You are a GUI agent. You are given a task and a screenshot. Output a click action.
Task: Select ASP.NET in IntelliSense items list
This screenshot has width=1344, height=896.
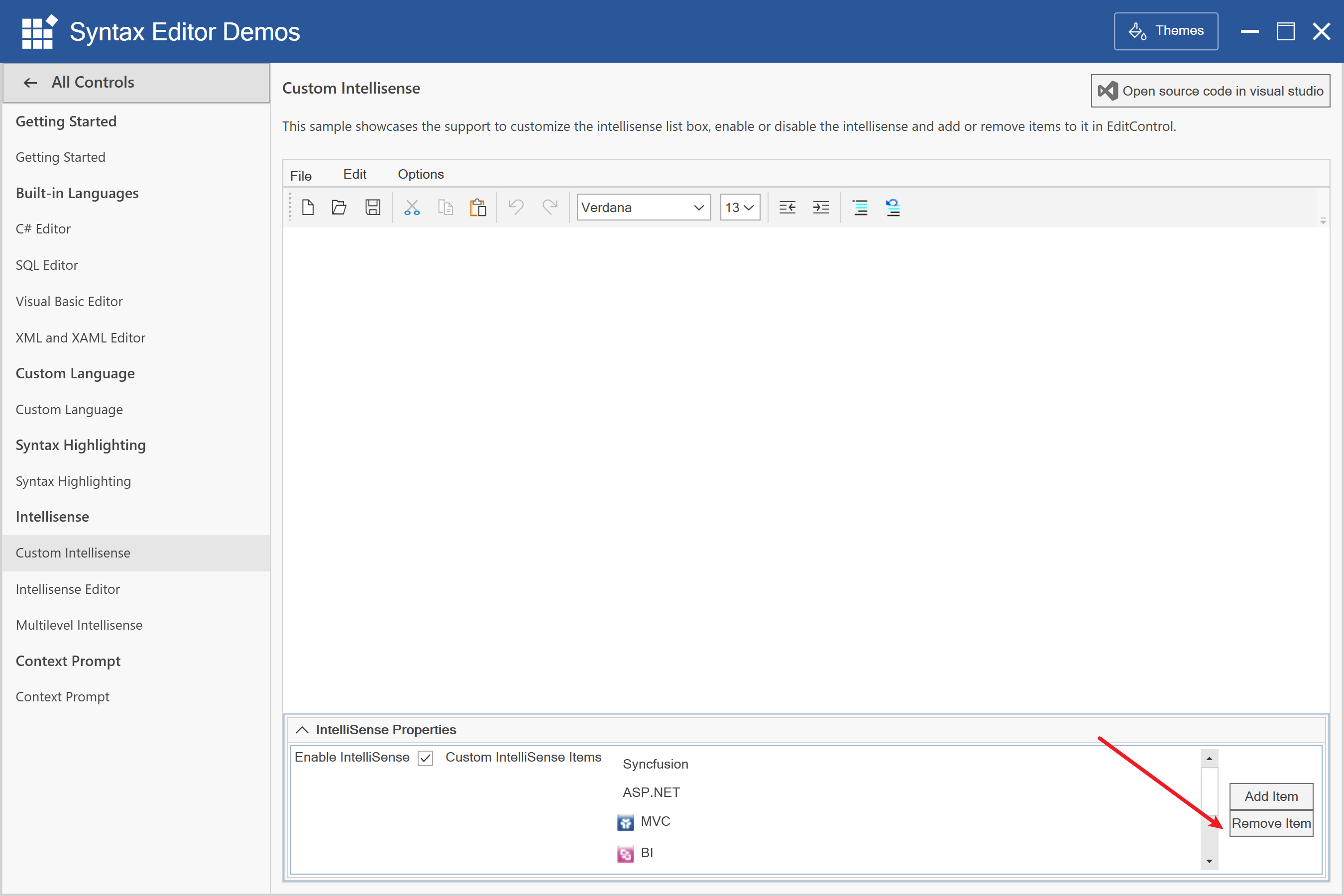(x=652, y=792)
